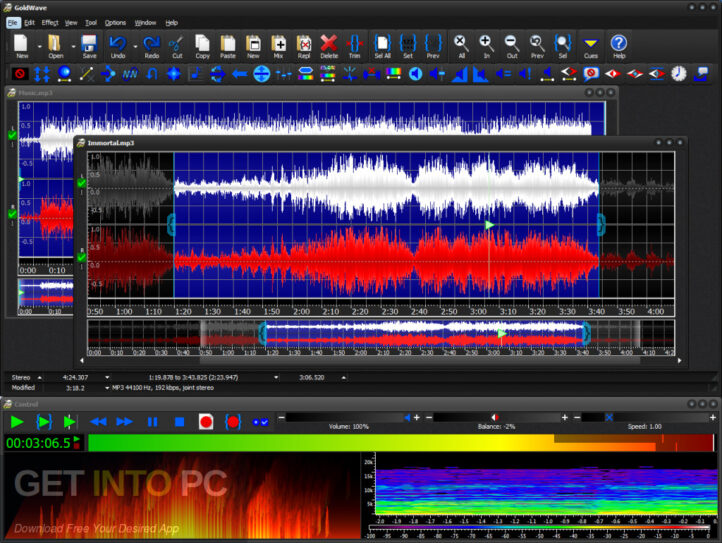Click the New file toolbar icon

coord(21,47)
